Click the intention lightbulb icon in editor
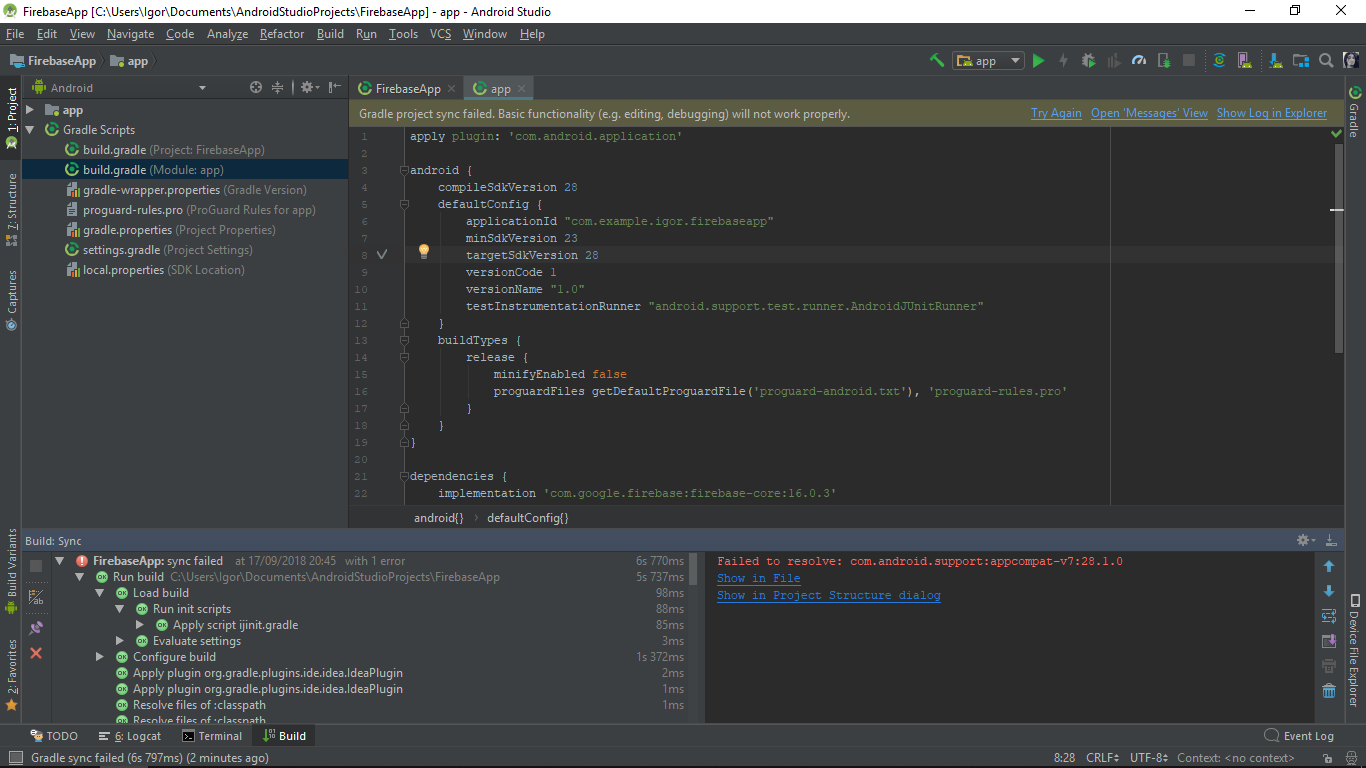This screenshot has width=1366, height=768. coord(423,251)
